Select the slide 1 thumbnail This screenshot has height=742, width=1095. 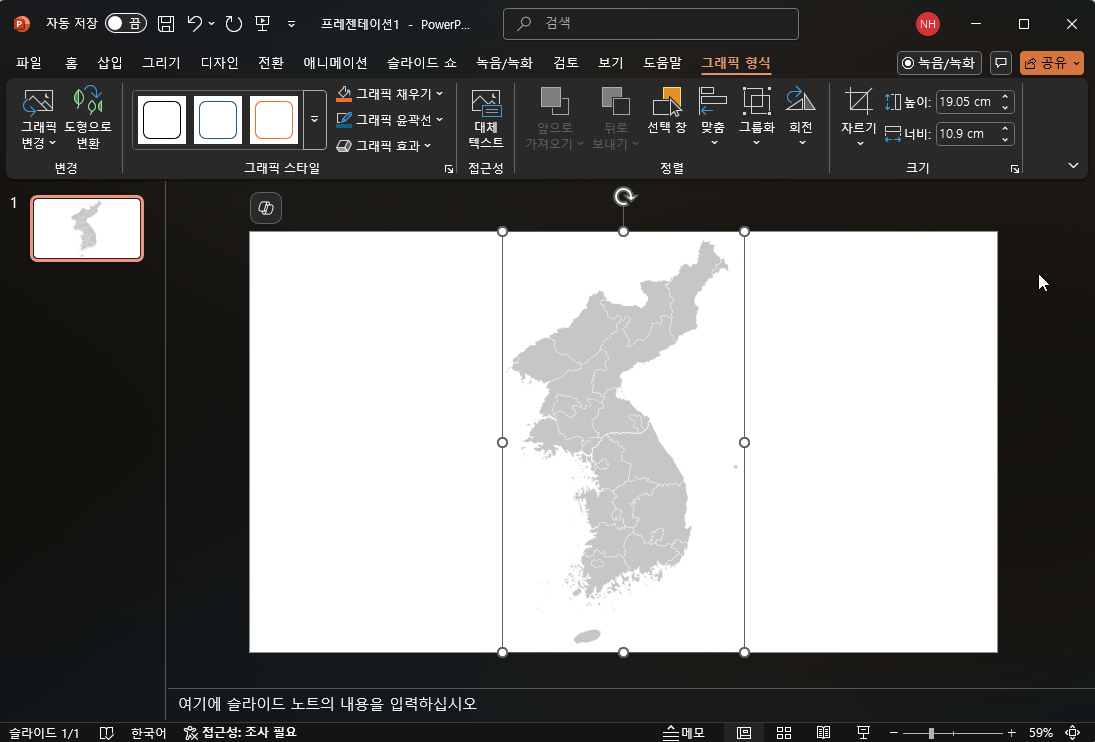[86, 228]
